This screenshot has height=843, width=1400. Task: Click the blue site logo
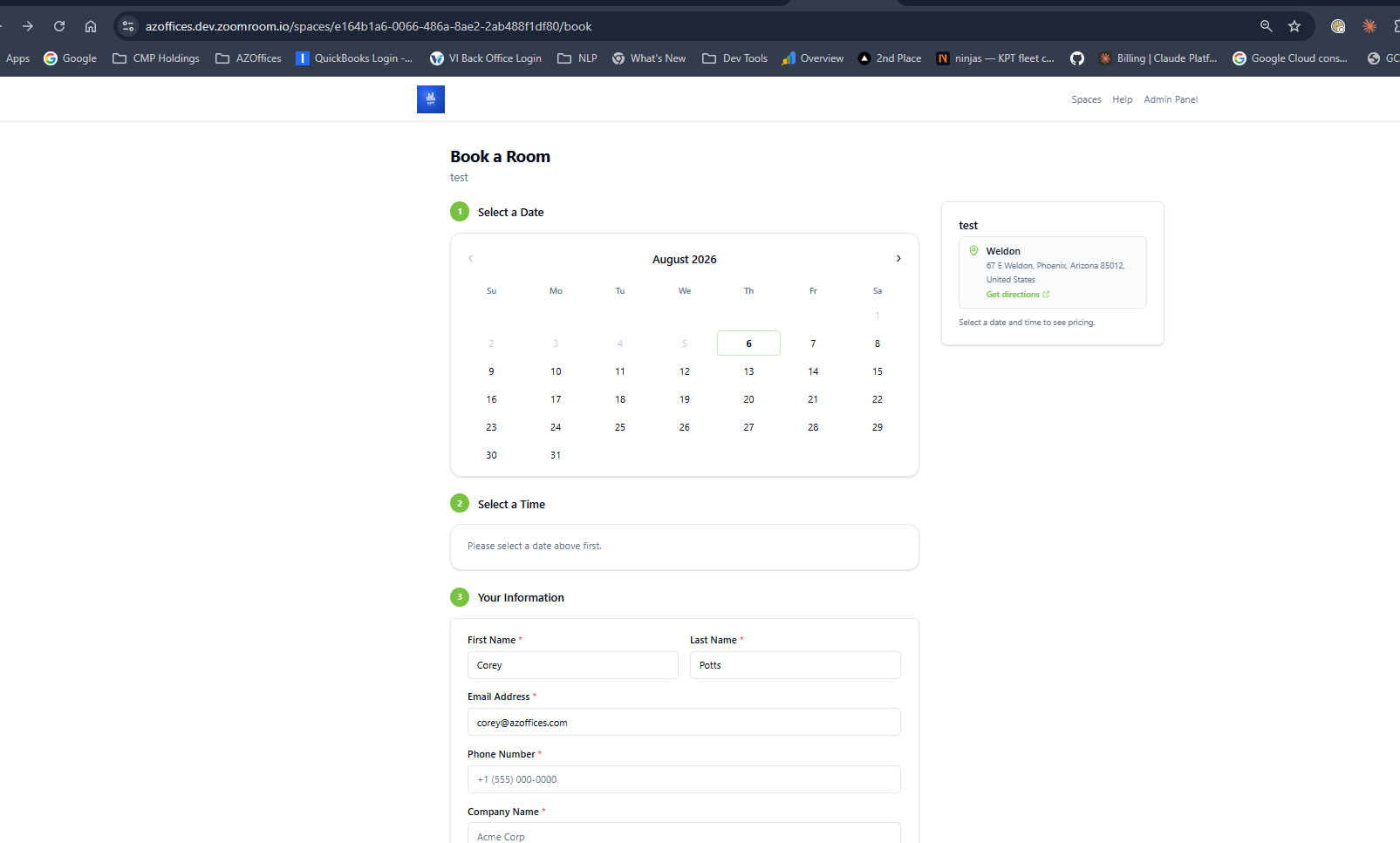[x=431, y=99]
